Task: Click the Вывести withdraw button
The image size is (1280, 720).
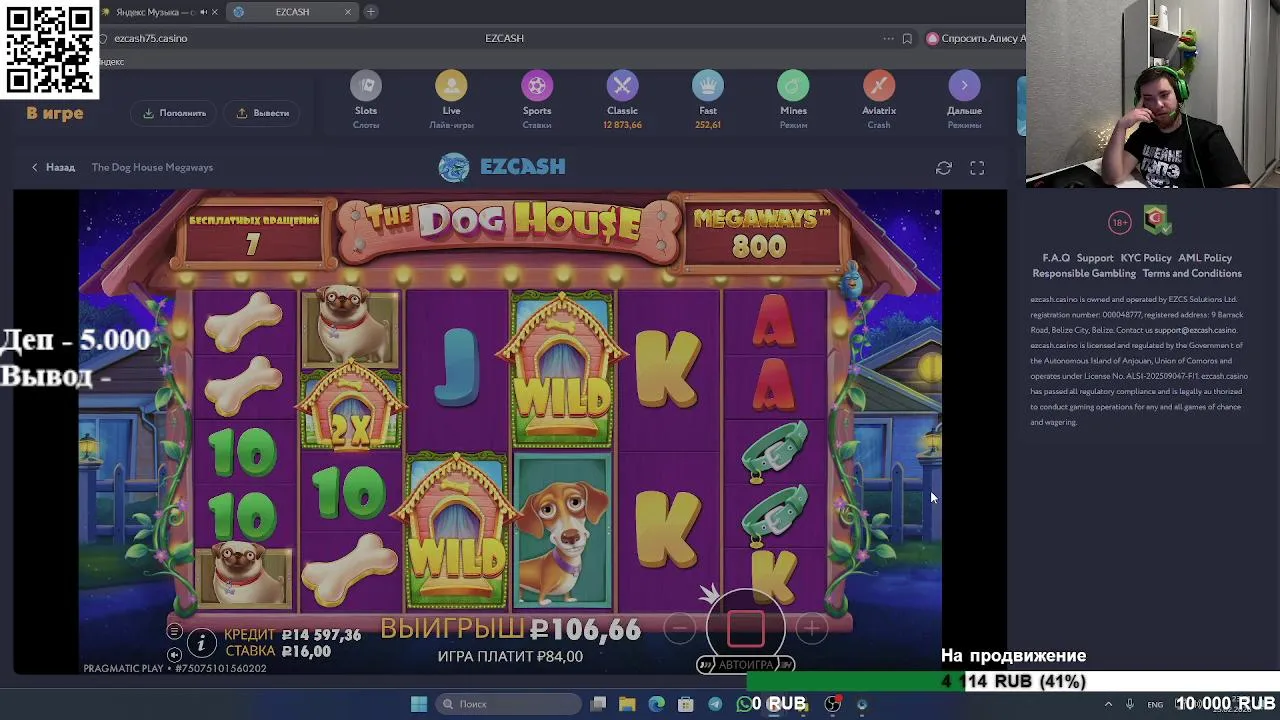Action: coord(262,113)
